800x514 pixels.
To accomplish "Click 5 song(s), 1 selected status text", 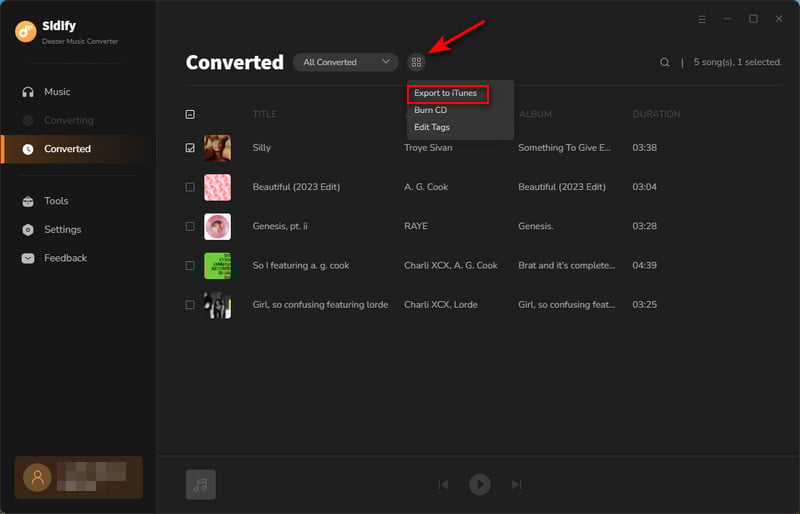I will 737,62.
